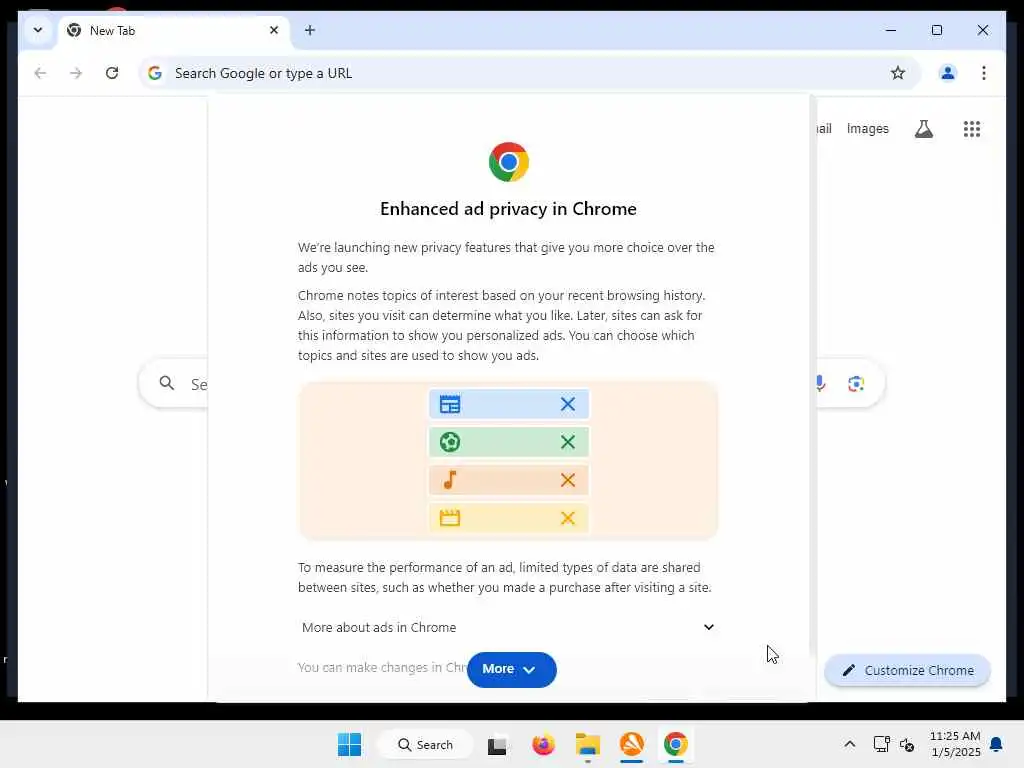1024x768 pixels.
Task: Click the yellow film clapper topic icon in illustration
Action: pyautogui.click(x=450, y=518)
